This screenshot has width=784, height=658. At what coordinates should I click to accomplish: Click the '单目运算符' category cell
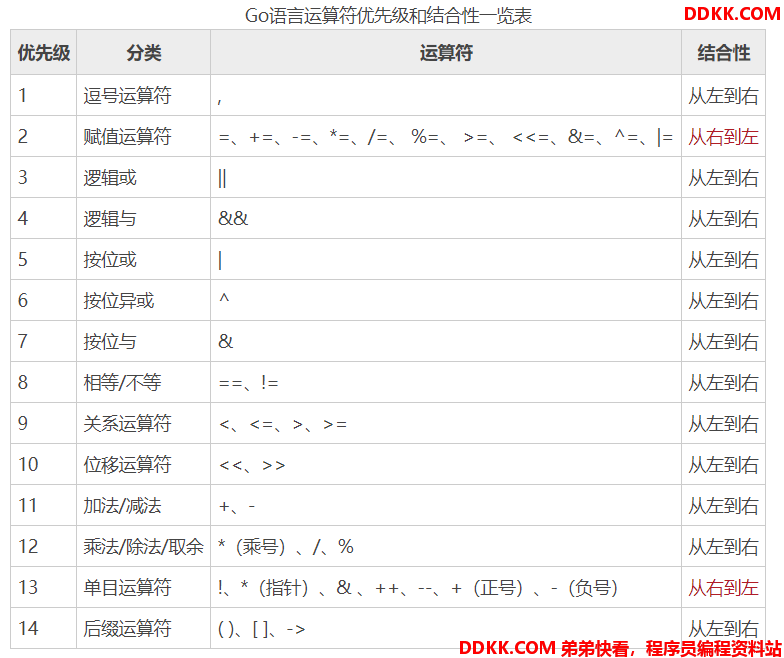144,588
